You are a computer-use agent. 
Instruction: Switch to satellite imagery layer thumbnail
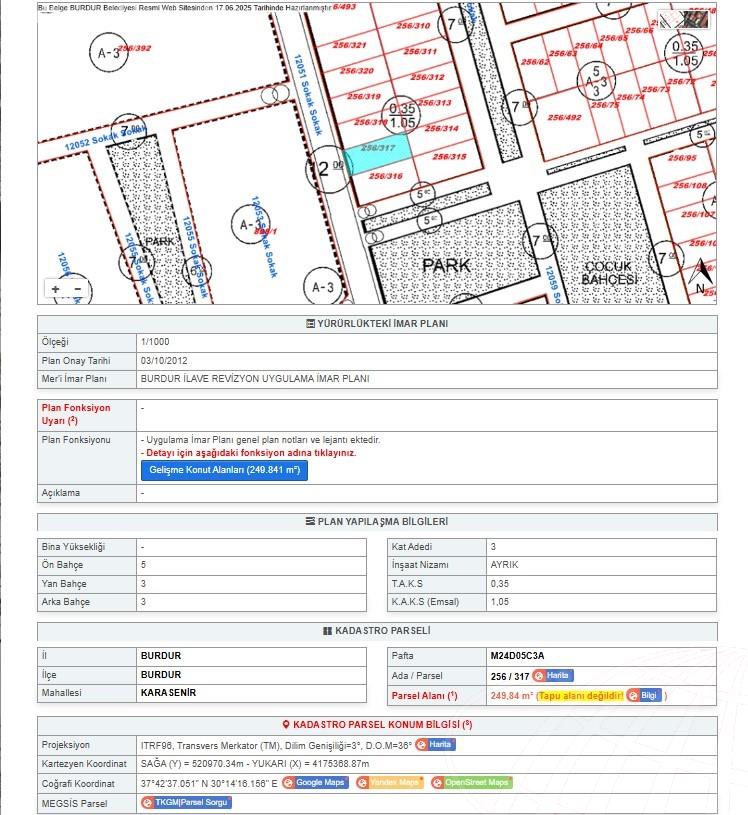695,20
